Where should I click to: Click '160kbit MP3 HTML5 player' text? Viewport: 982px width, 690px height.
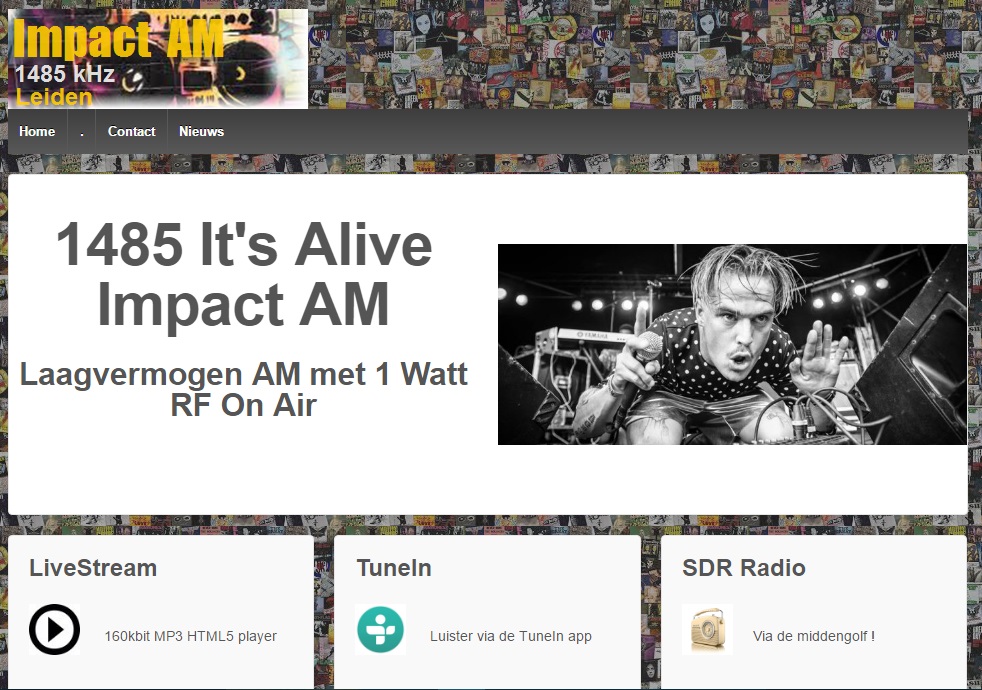(190, 636)
